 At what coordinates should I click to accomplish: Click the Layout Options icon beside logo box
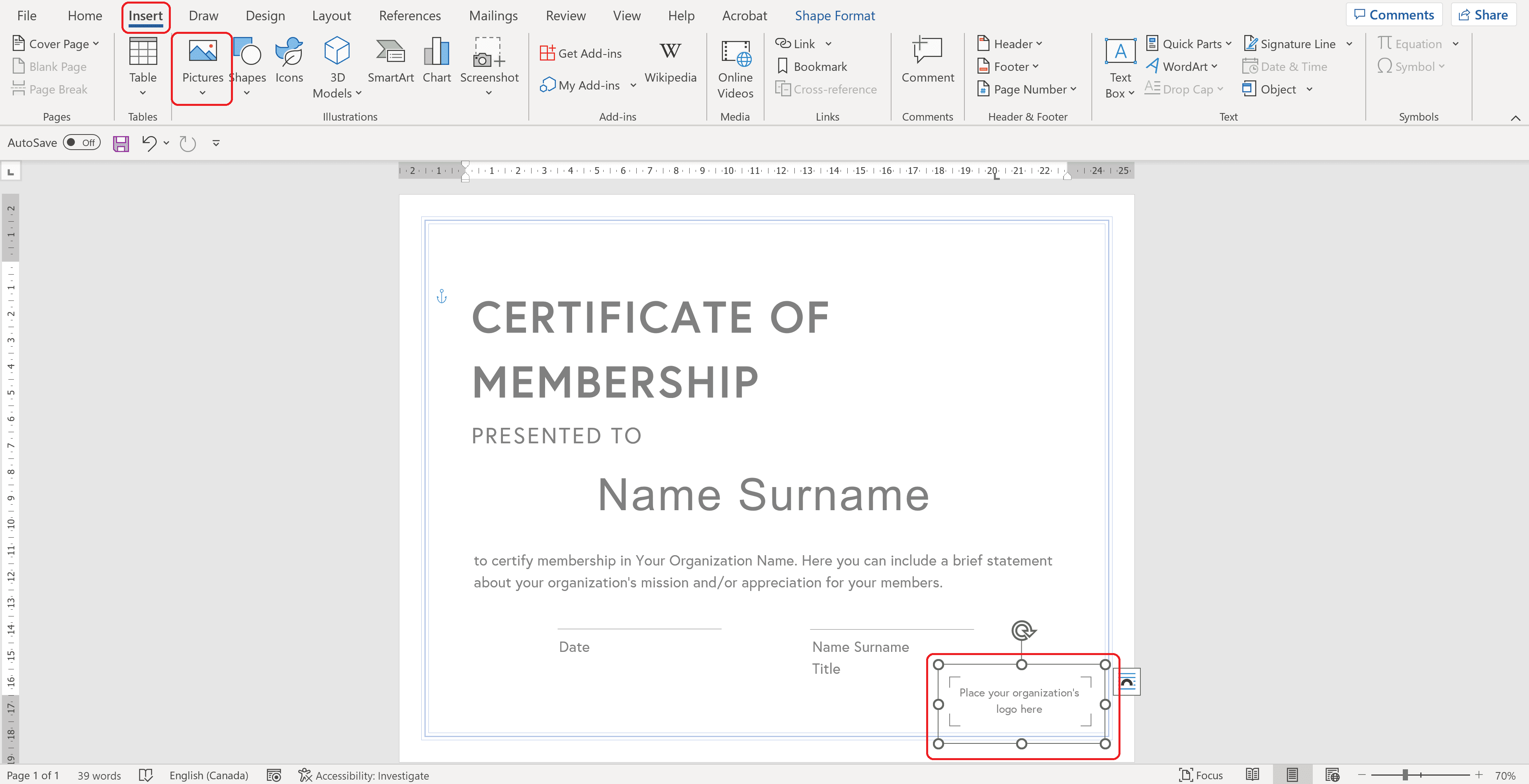1126,681
